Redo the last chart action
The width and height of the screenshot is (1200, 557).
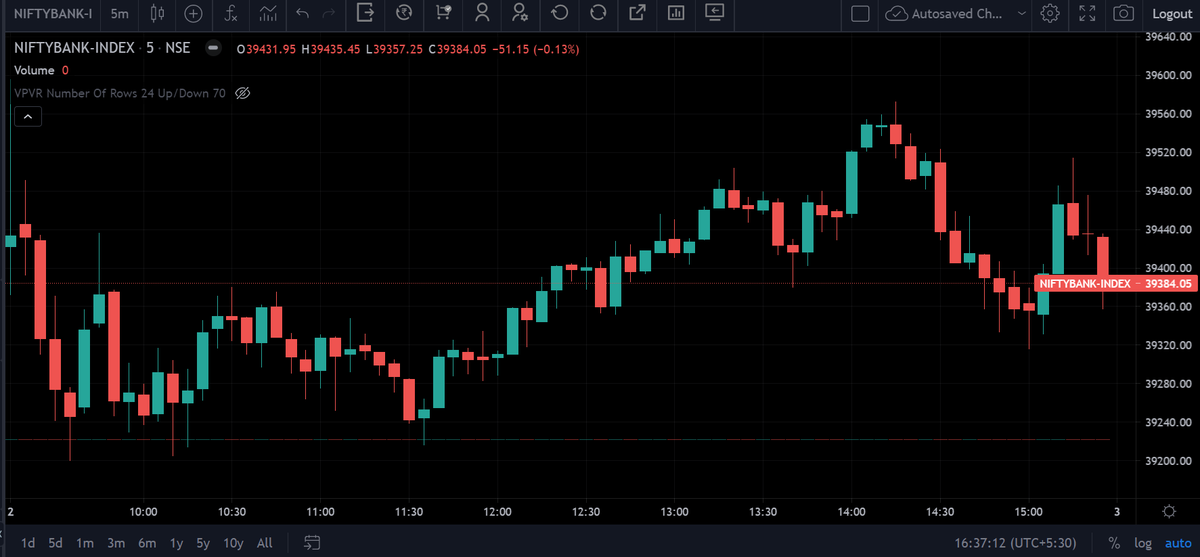[x=329, y=14]
